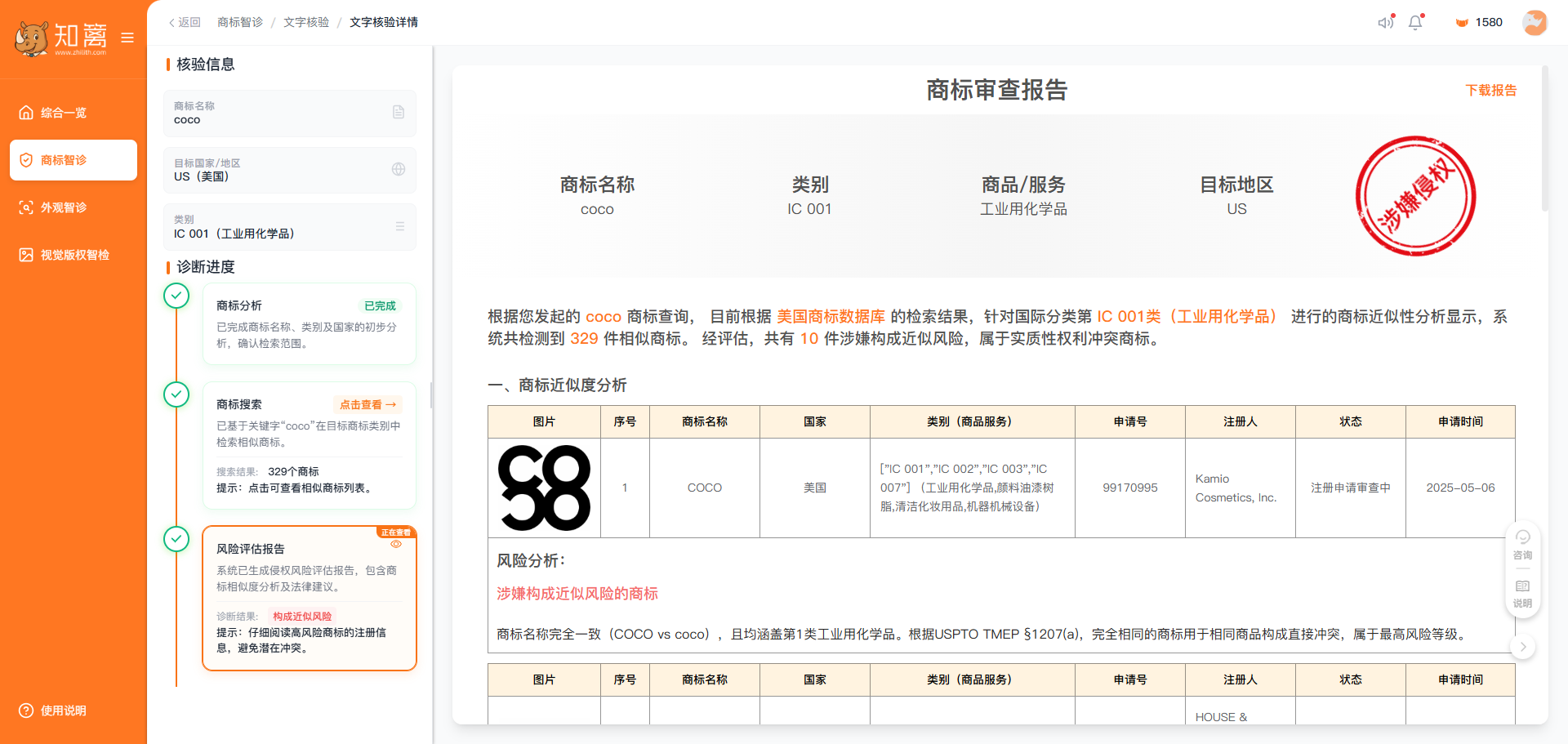
Task: Click the 美国 country cell
Action: coord(815,488)
